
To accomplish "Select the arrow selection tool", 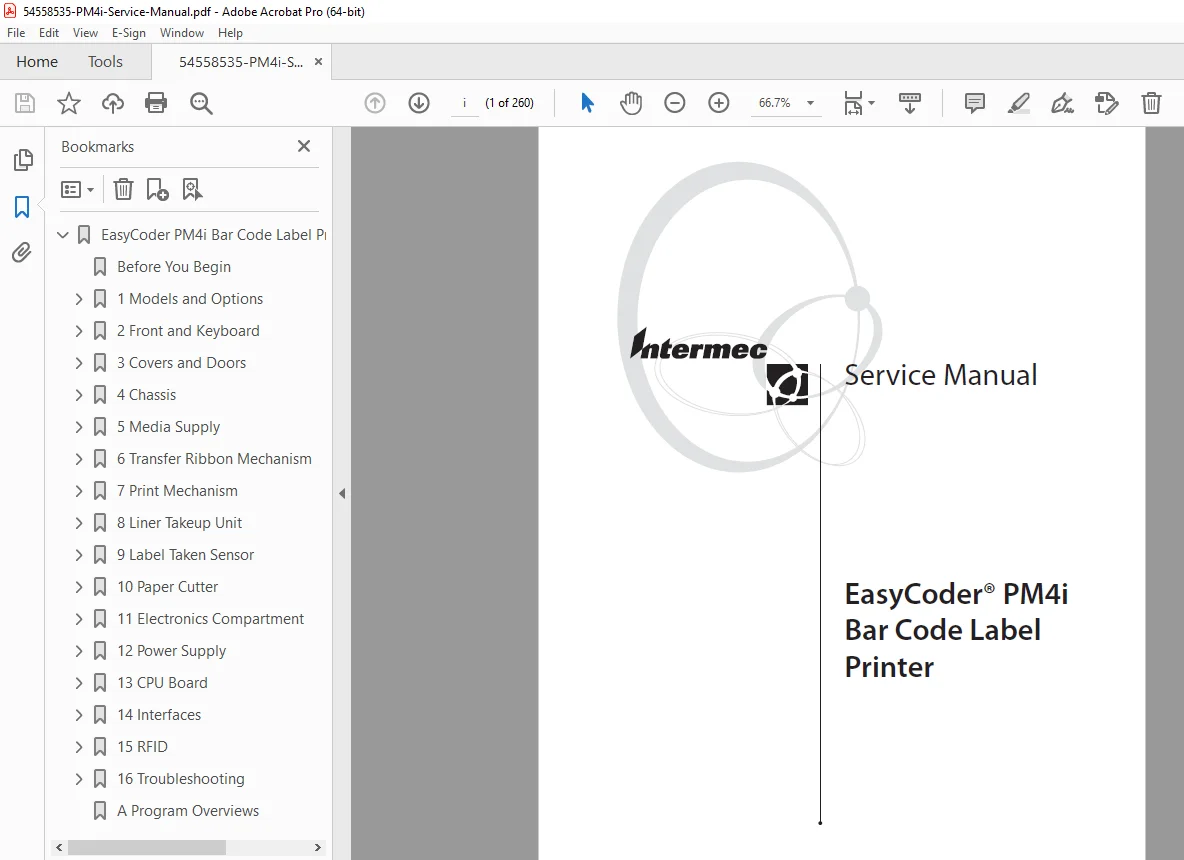I will click(x=587, y=103).
